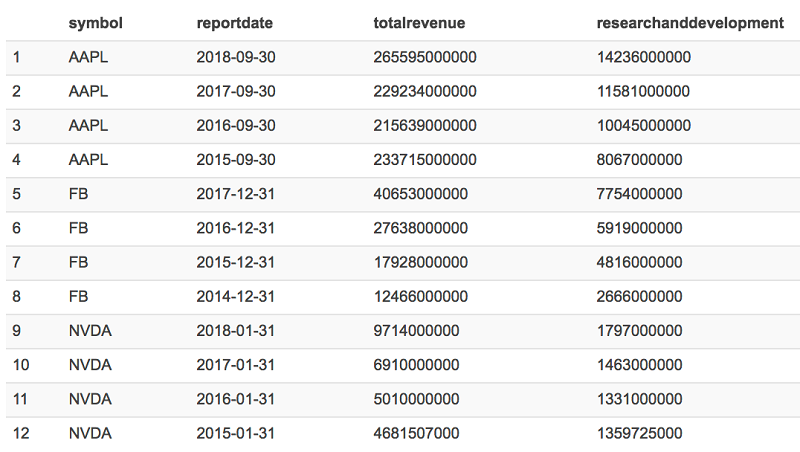Click the researchanddevelopment column header
Image resolution: width=800 pixels, height=452 pixels.
coord(690,23)
